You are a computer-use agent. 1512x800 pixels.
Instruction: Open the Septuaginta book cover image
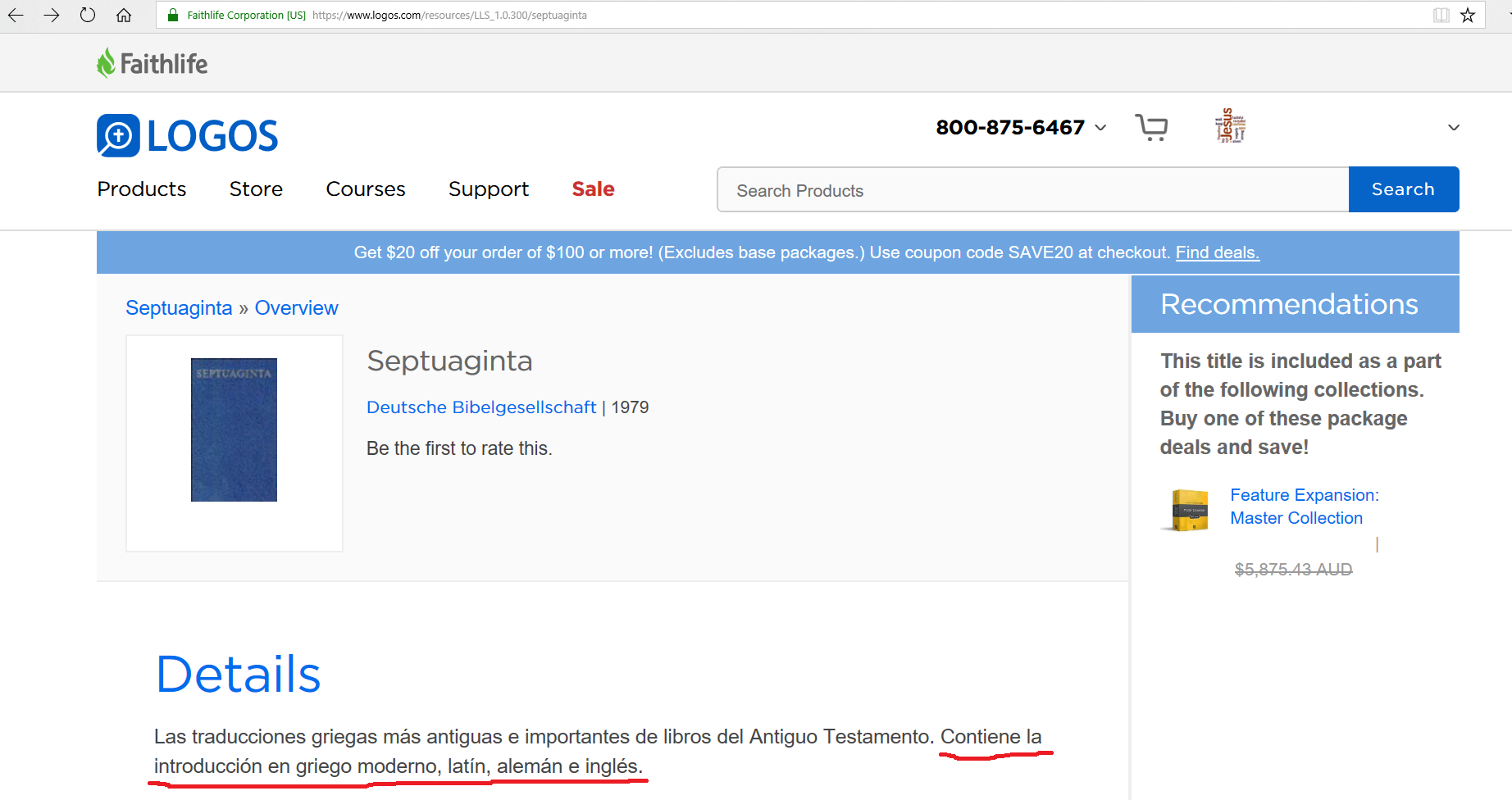point(234,430)
